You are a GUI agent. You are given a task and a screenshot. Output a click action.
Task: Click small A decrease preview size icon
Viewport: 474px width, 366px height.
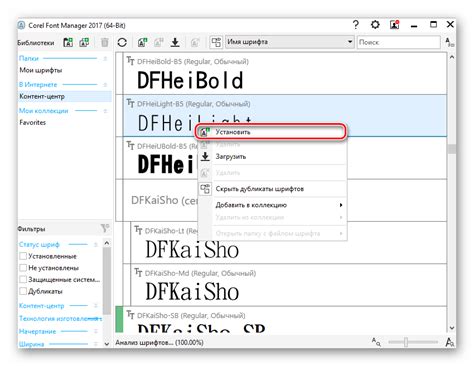pos(376,342)
